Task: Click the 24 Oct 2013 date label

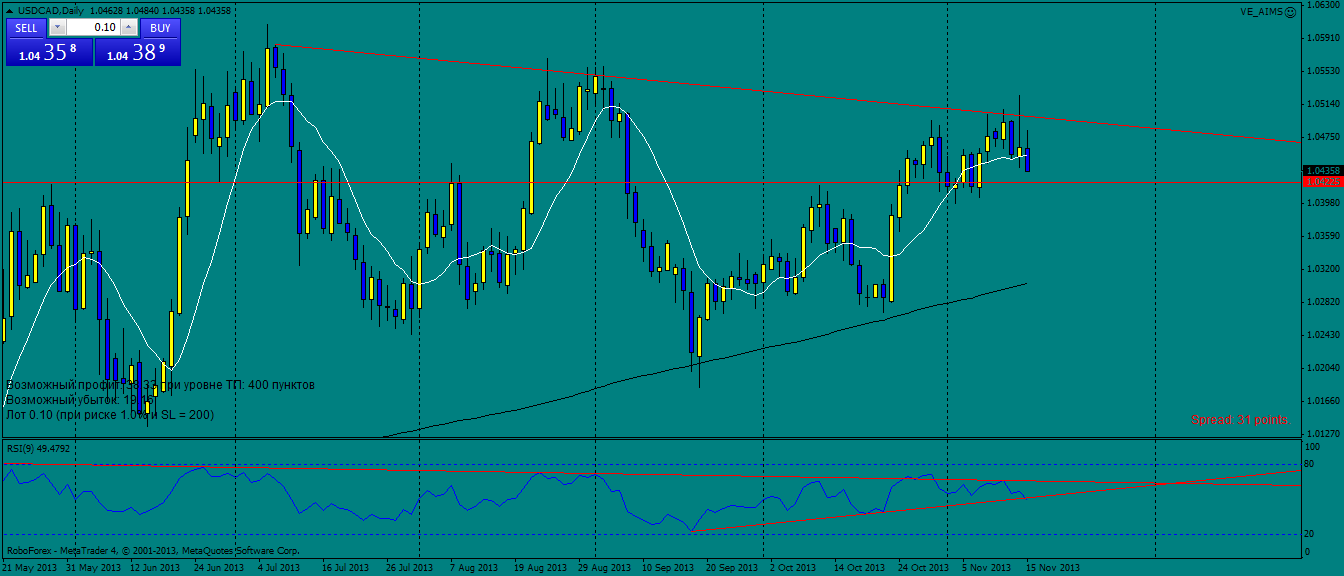Action: (x=924, y=567)
